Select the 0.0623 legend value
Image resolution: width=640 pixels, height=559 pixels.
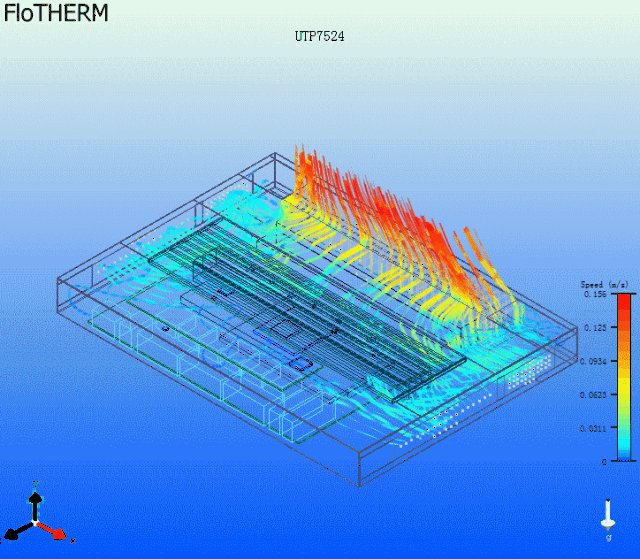(x=593, y=395)
